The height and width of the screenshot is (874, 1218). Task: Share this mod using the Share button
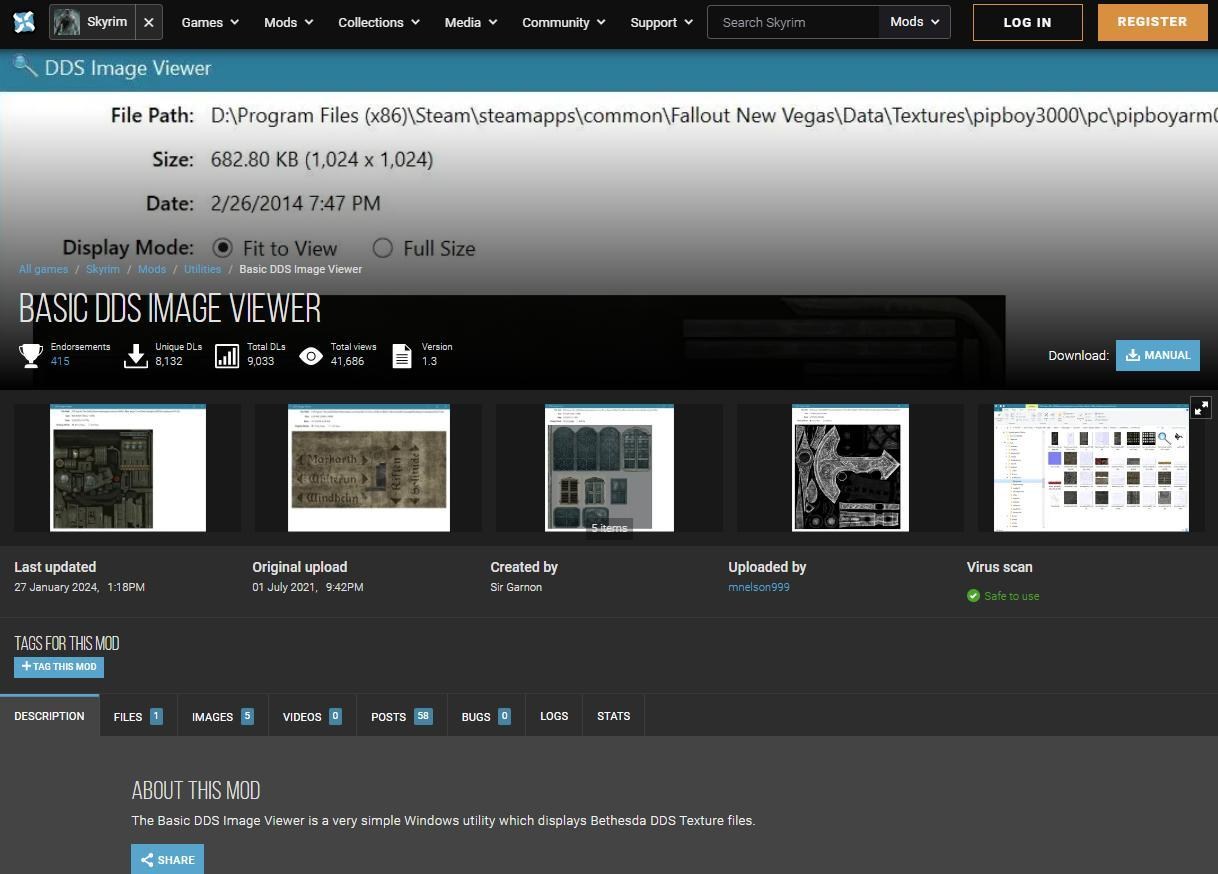click(167, 859)
